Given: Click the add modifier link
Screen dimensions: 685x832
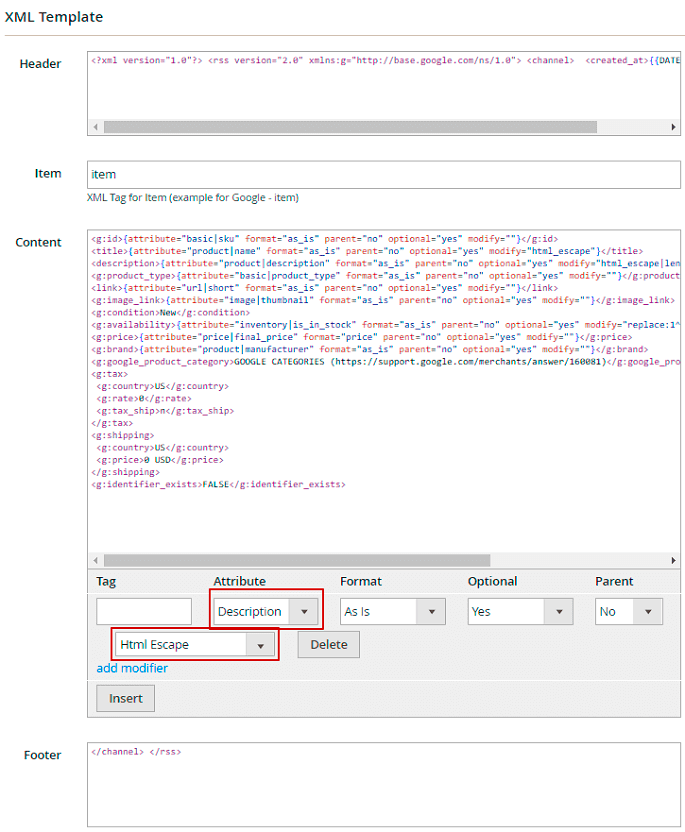Looking at the screenshot, I should click(132, 668).
